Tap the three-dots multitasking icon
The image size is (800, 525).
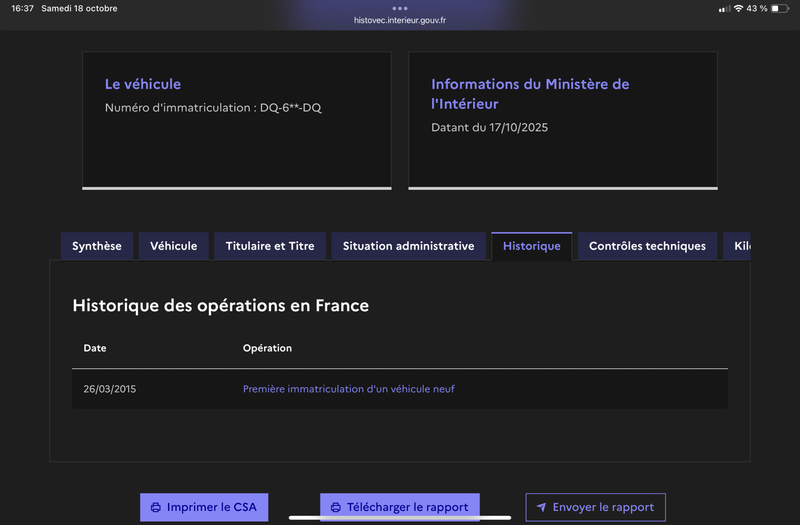[400, 8]
